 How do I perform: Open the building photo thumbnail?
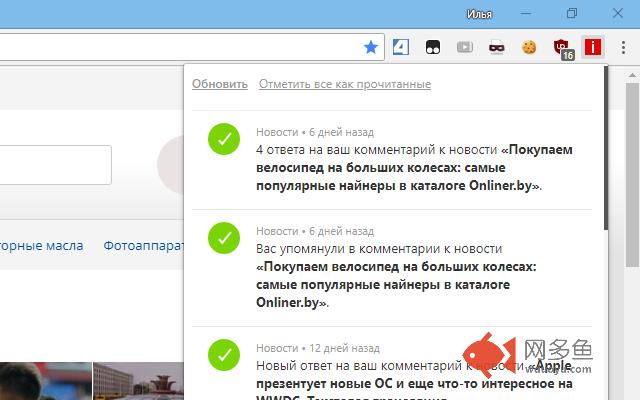point(138,381)
